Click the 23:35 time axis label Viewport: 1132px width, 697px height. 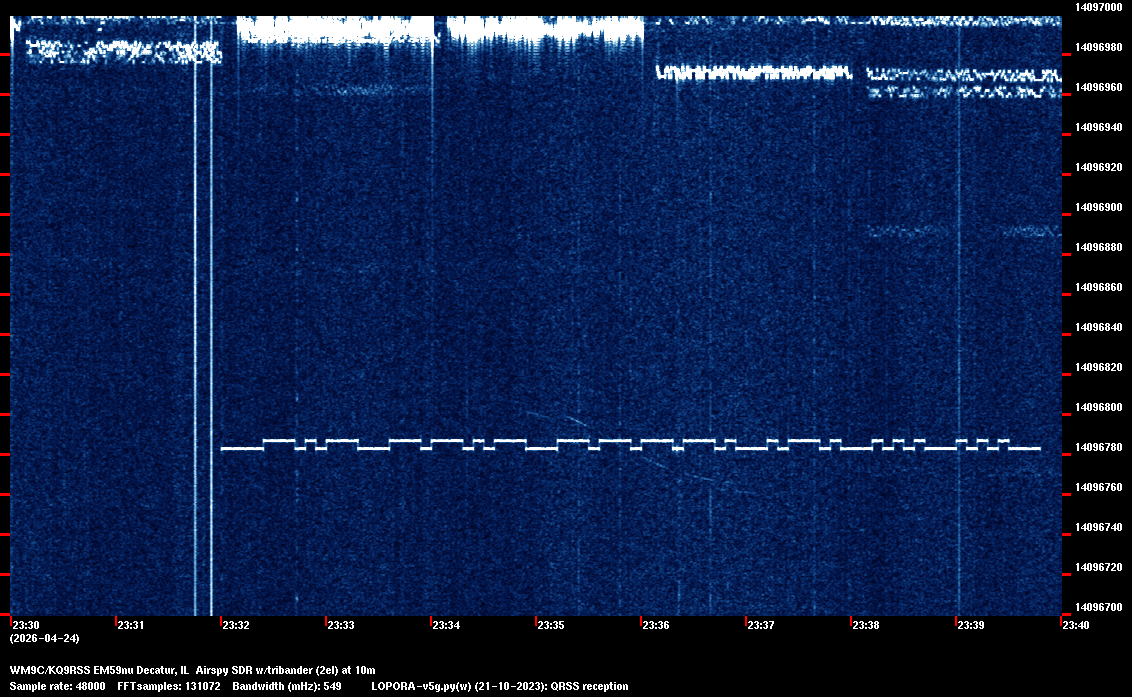[550, 626]
